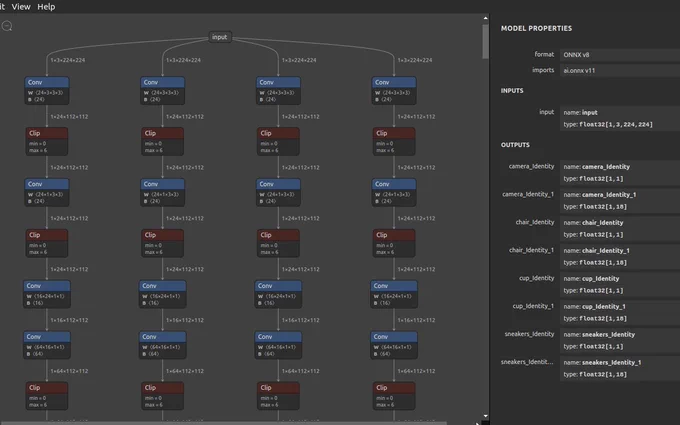Image resolution: width=680 pixels, height=425 pixels.
Task: Click the INPUTS section heading
Action: pyautogui.click(x=512, y=91)
